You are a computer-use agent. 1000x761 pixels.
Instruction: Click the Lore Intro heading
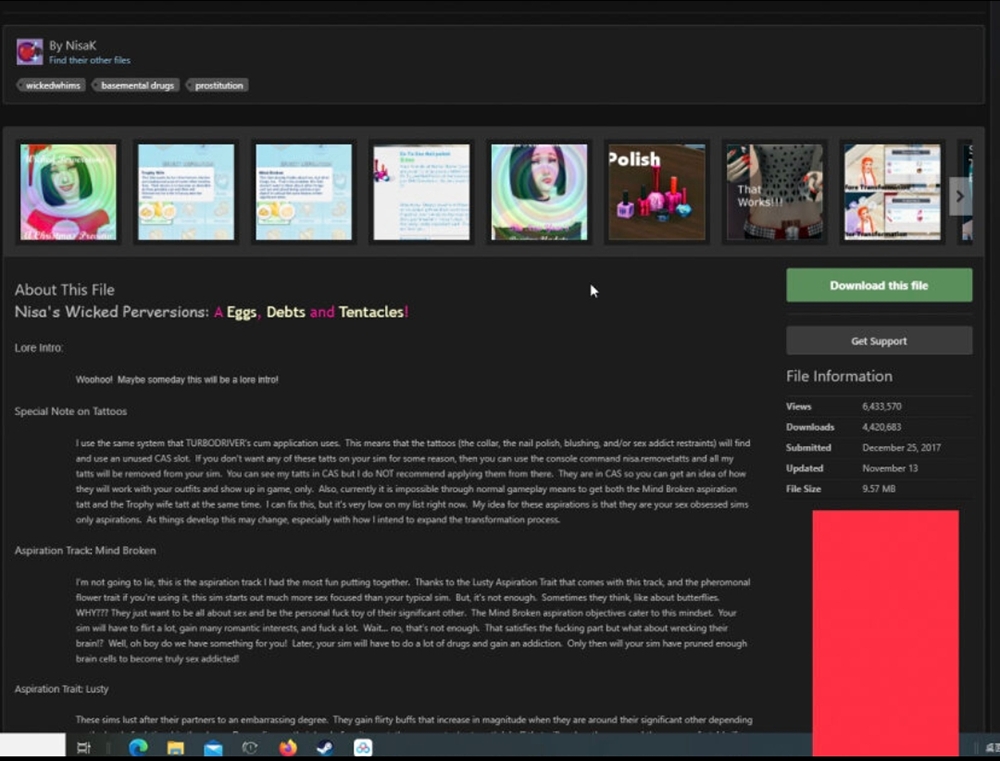click(x=39, y=348)
